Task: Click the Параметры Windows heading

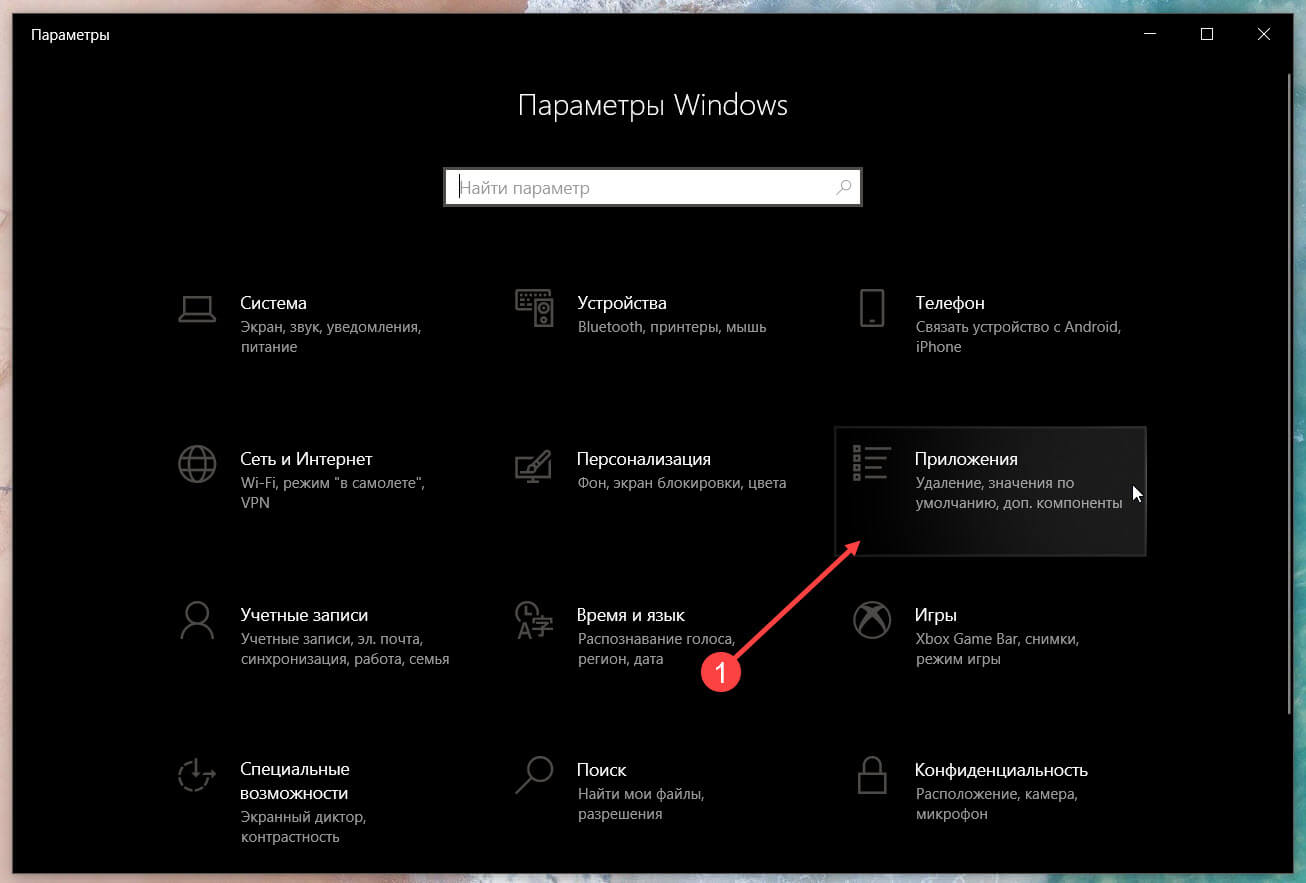Action: point(653,105)
